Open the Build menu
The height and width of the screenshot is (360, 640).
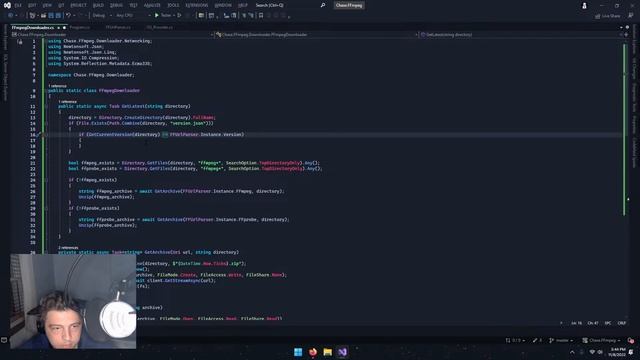pyautogui.click(x=98, y=5)
